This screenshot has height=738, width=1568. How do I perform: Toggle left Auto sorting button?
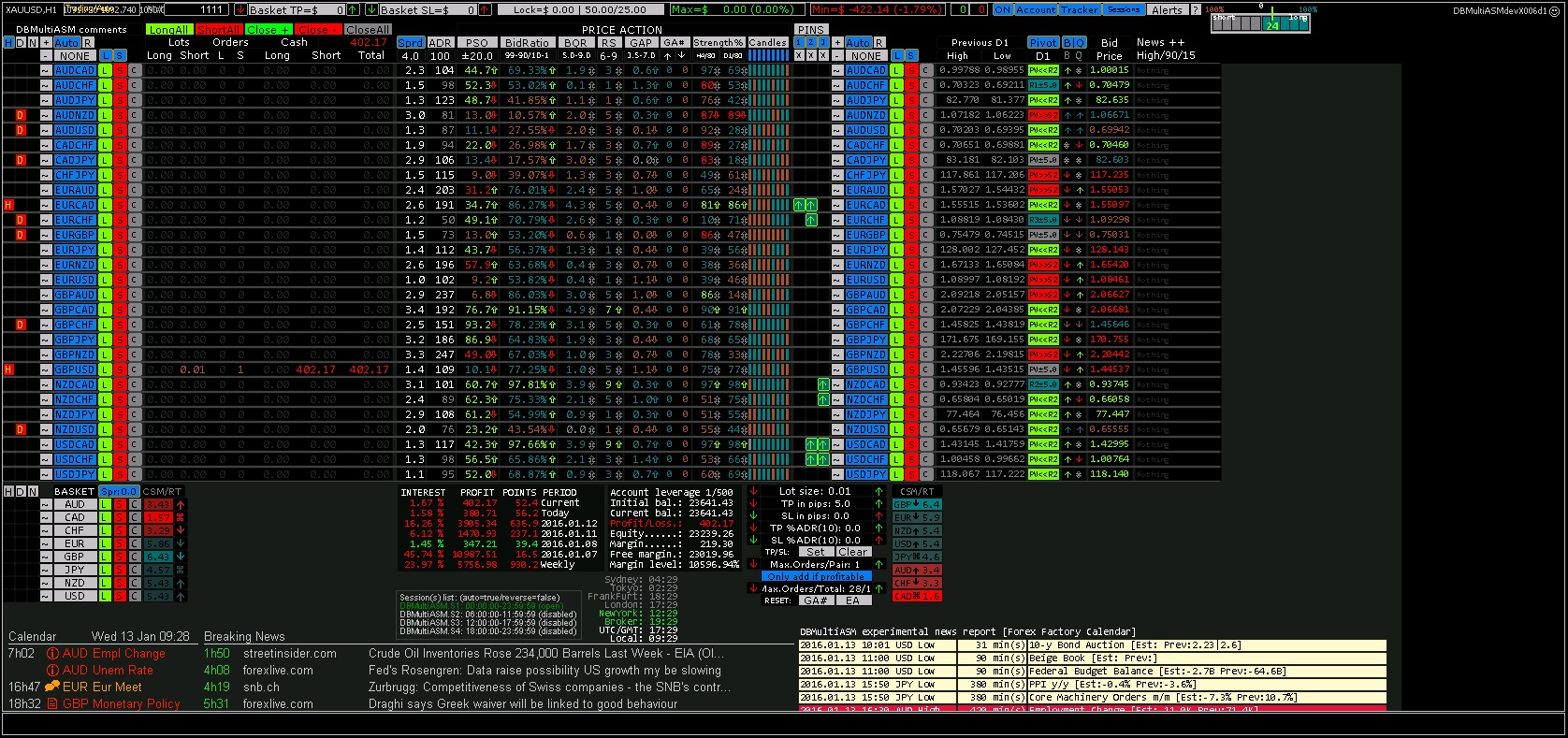click(66, 43)
